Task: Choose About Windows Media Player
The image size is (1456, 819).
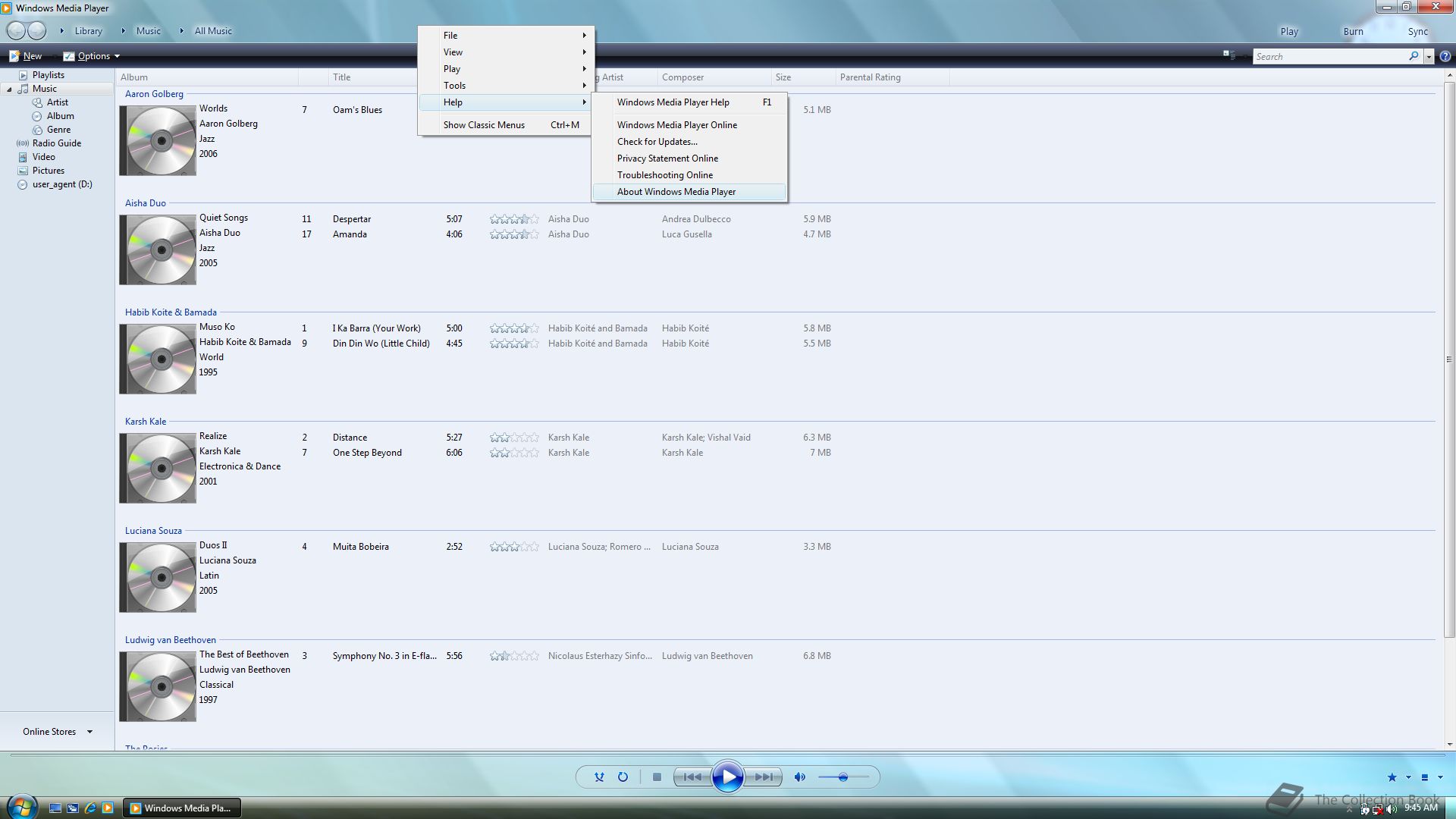Action: 689,192
